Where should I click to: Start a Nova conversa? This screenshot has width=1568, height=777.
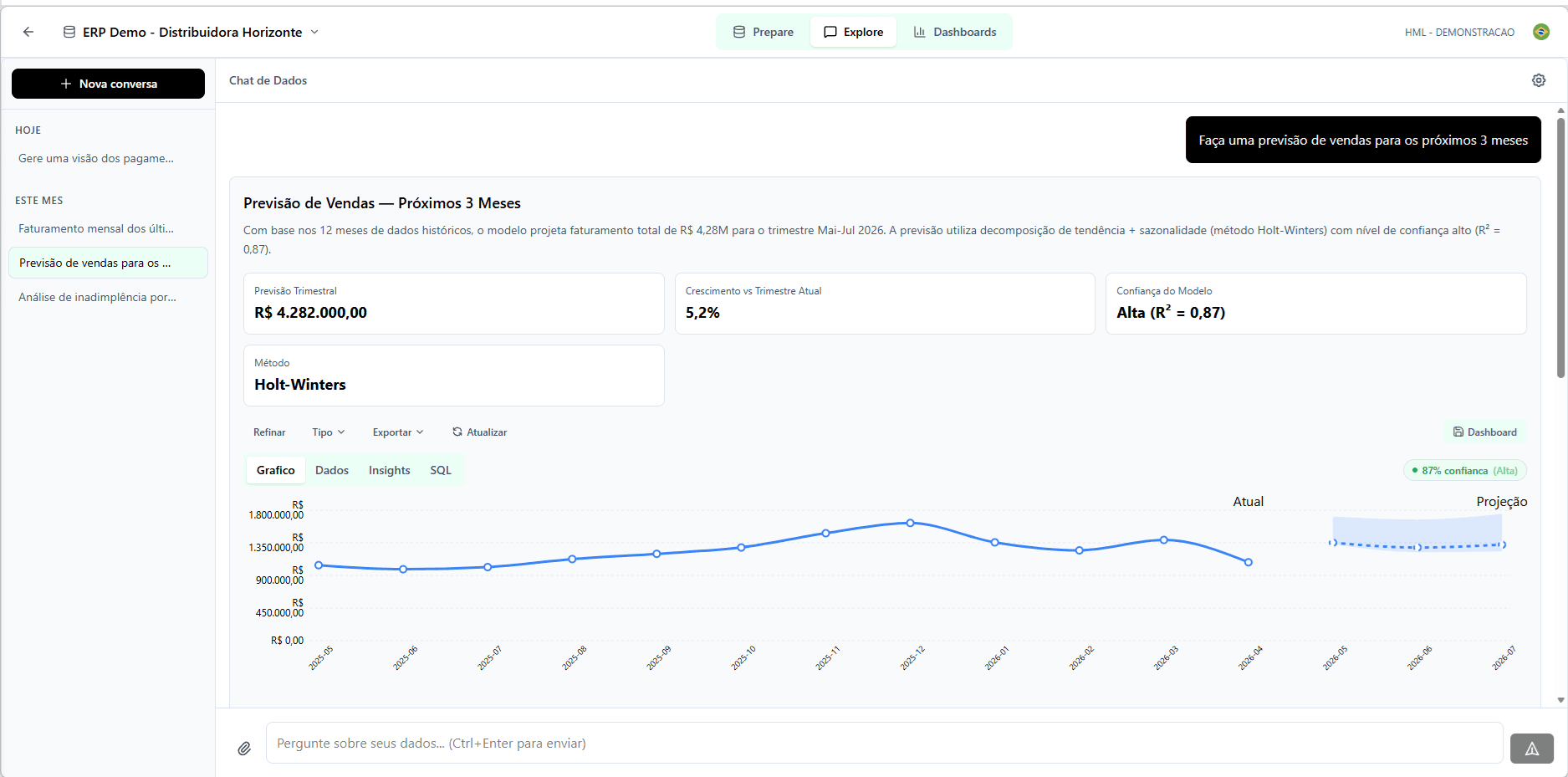coord(108,84)
